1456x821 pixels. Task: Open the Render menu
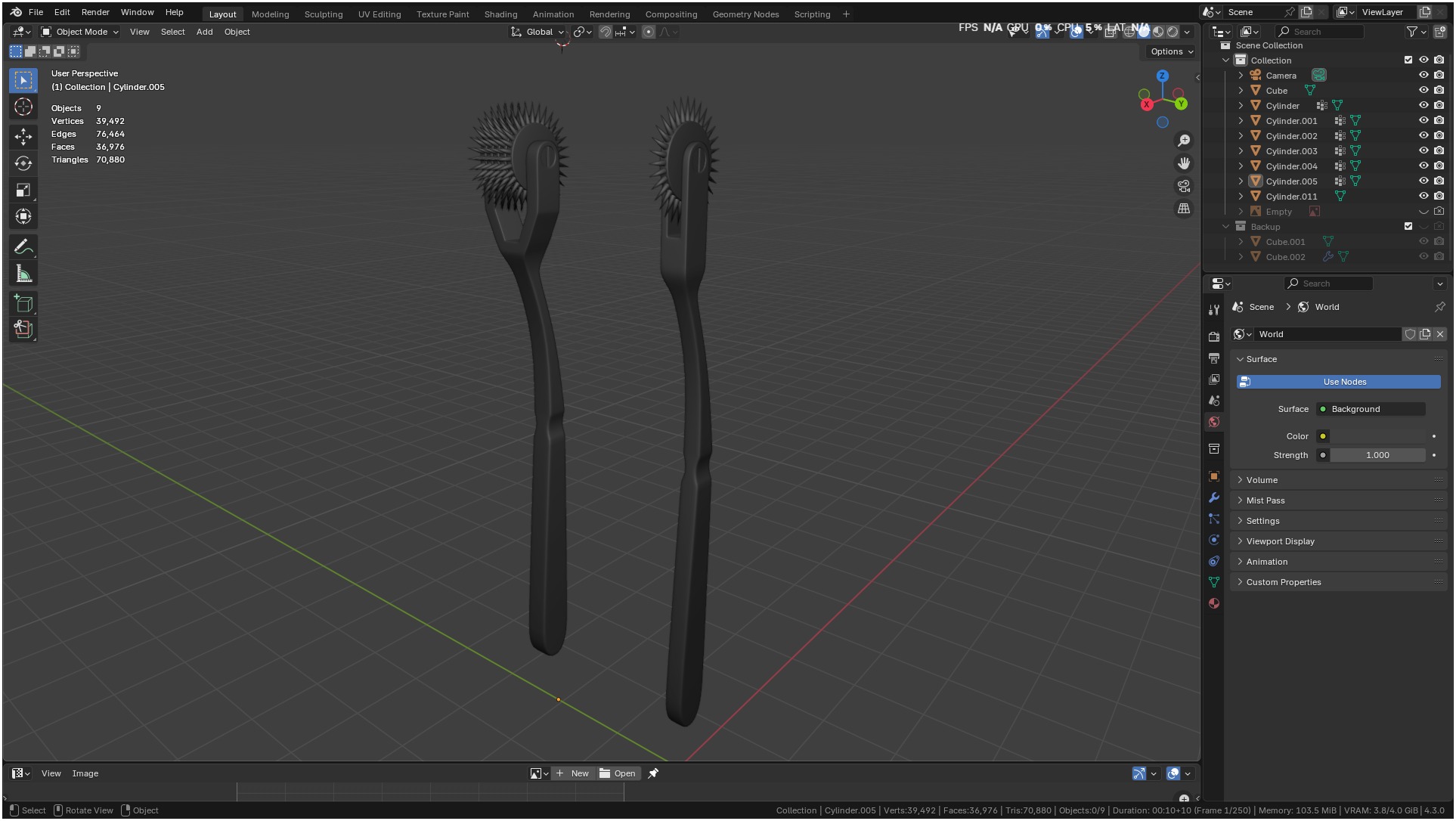pos(95,12)
